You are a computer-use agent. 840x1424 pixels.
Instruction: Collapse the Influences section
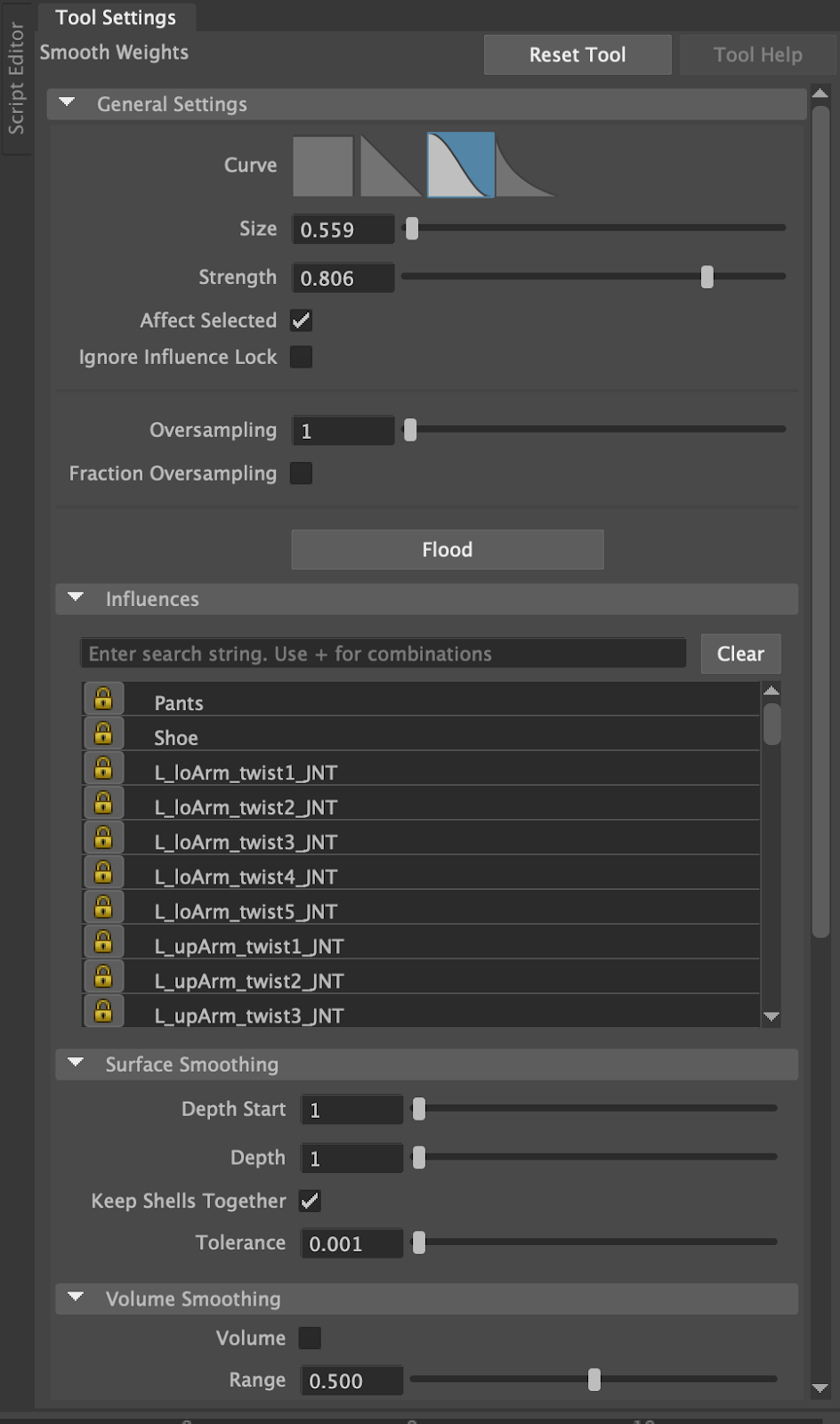tap(76, 598)
